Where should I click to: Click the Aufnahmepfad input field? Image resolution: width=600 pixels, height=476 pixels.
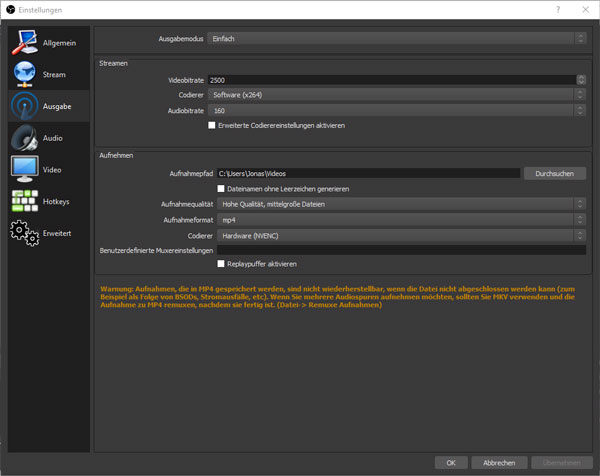(368, 173)
